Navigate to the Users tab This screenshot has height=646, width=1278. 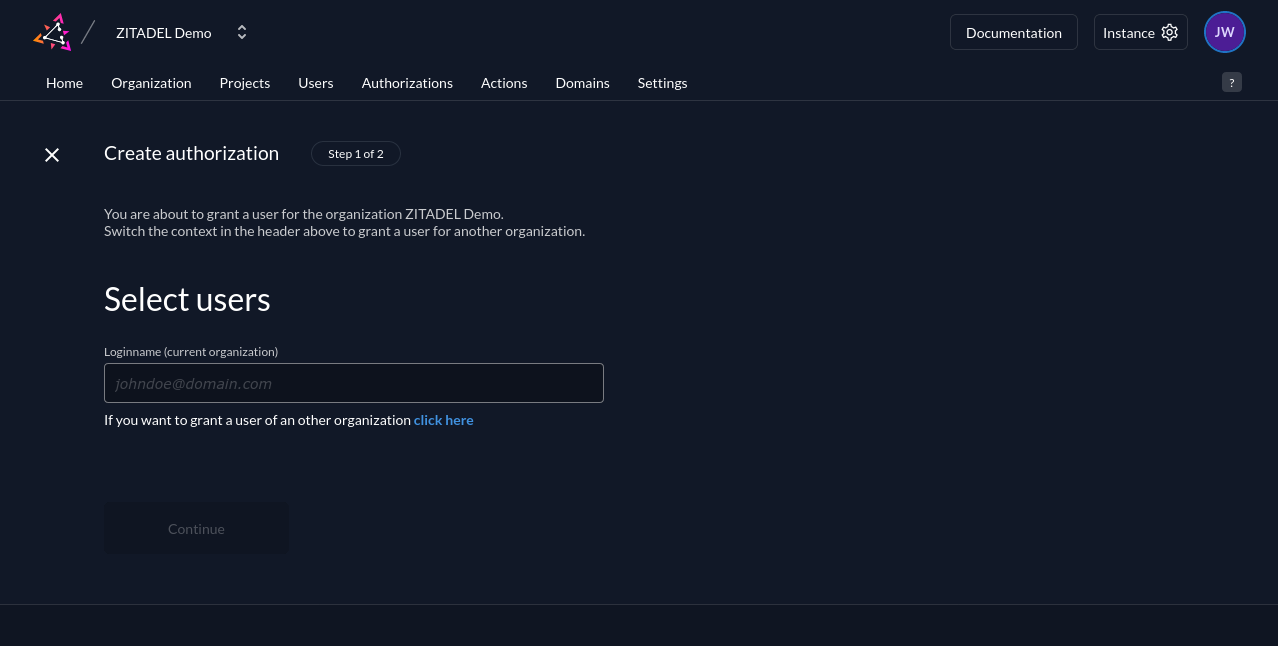[x=316, y=83]
